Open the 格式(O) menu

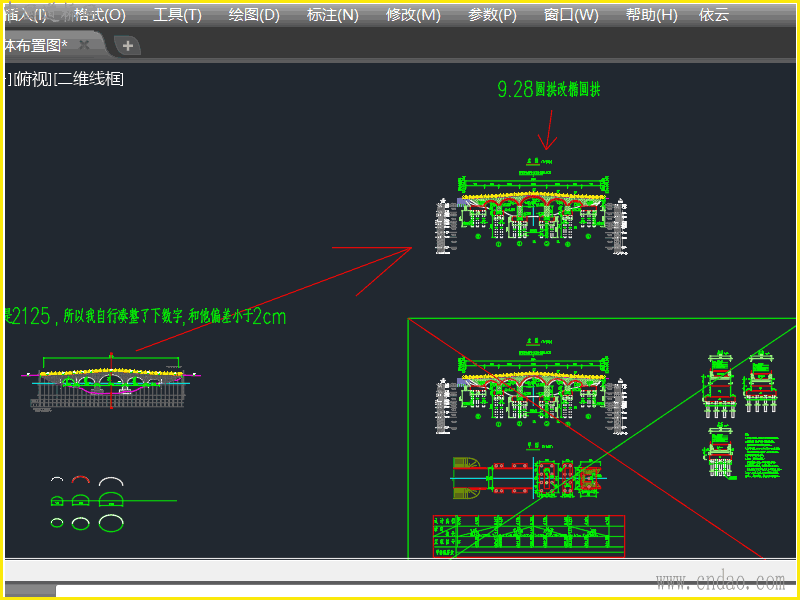pos(100,15)
